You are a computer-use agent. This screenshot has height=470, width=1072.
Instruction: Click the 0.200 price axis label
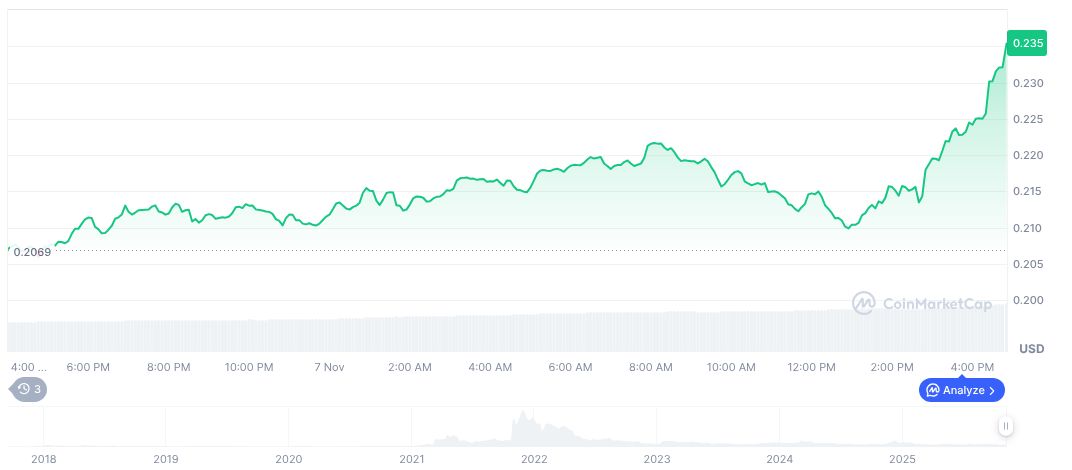click(1027, 300)
